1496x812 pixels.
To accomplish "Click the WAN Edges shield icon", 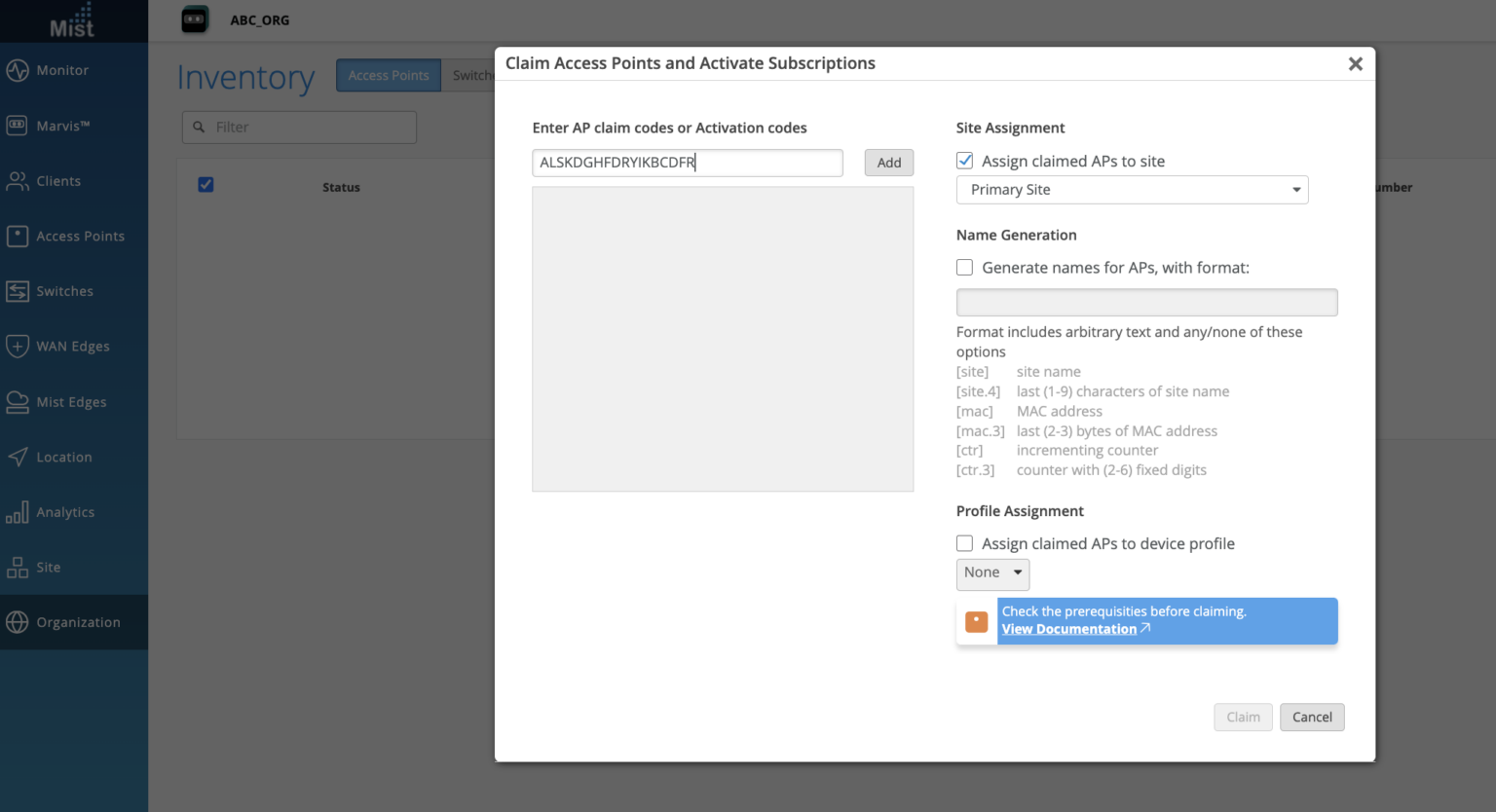I will [18, 346].
